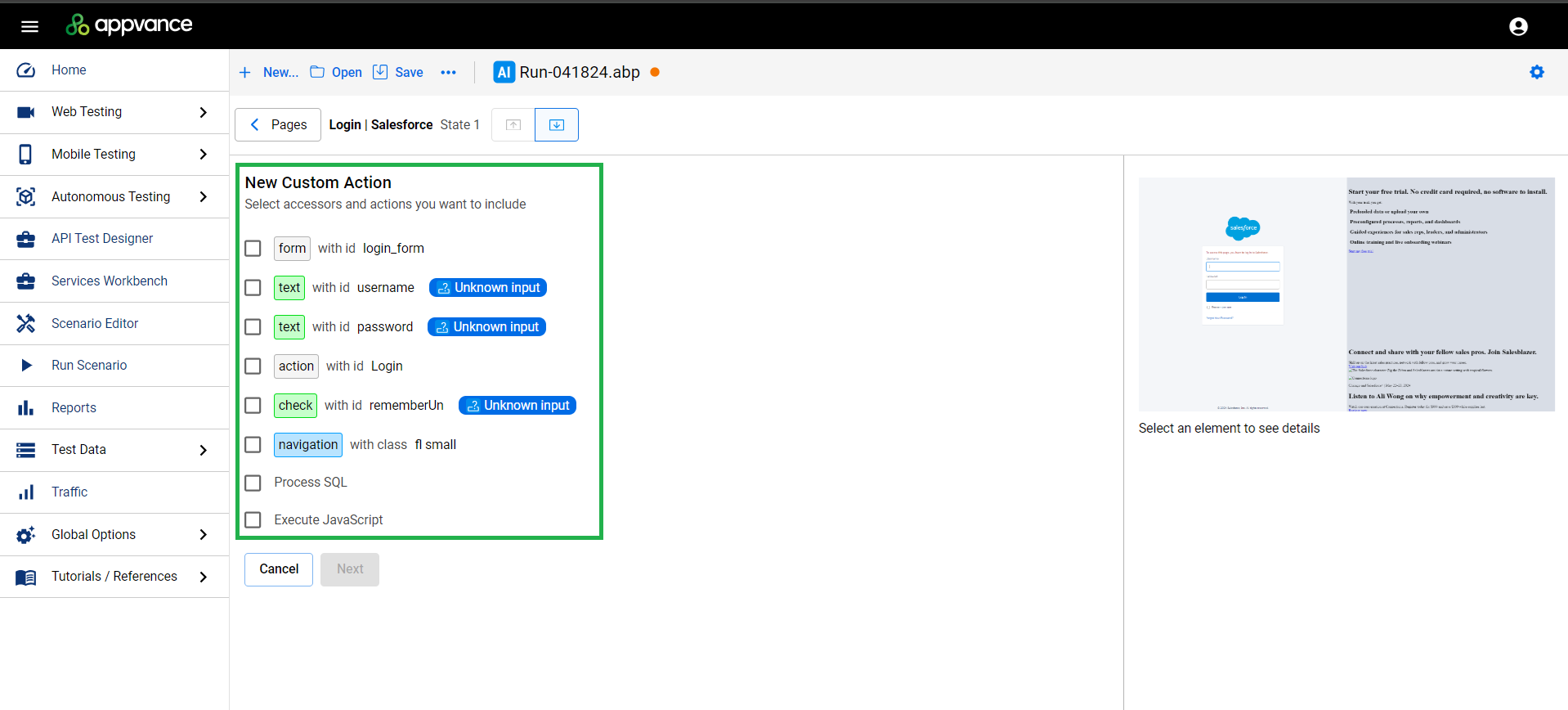
Task: Check the text username checkbox
Action: 253,288
